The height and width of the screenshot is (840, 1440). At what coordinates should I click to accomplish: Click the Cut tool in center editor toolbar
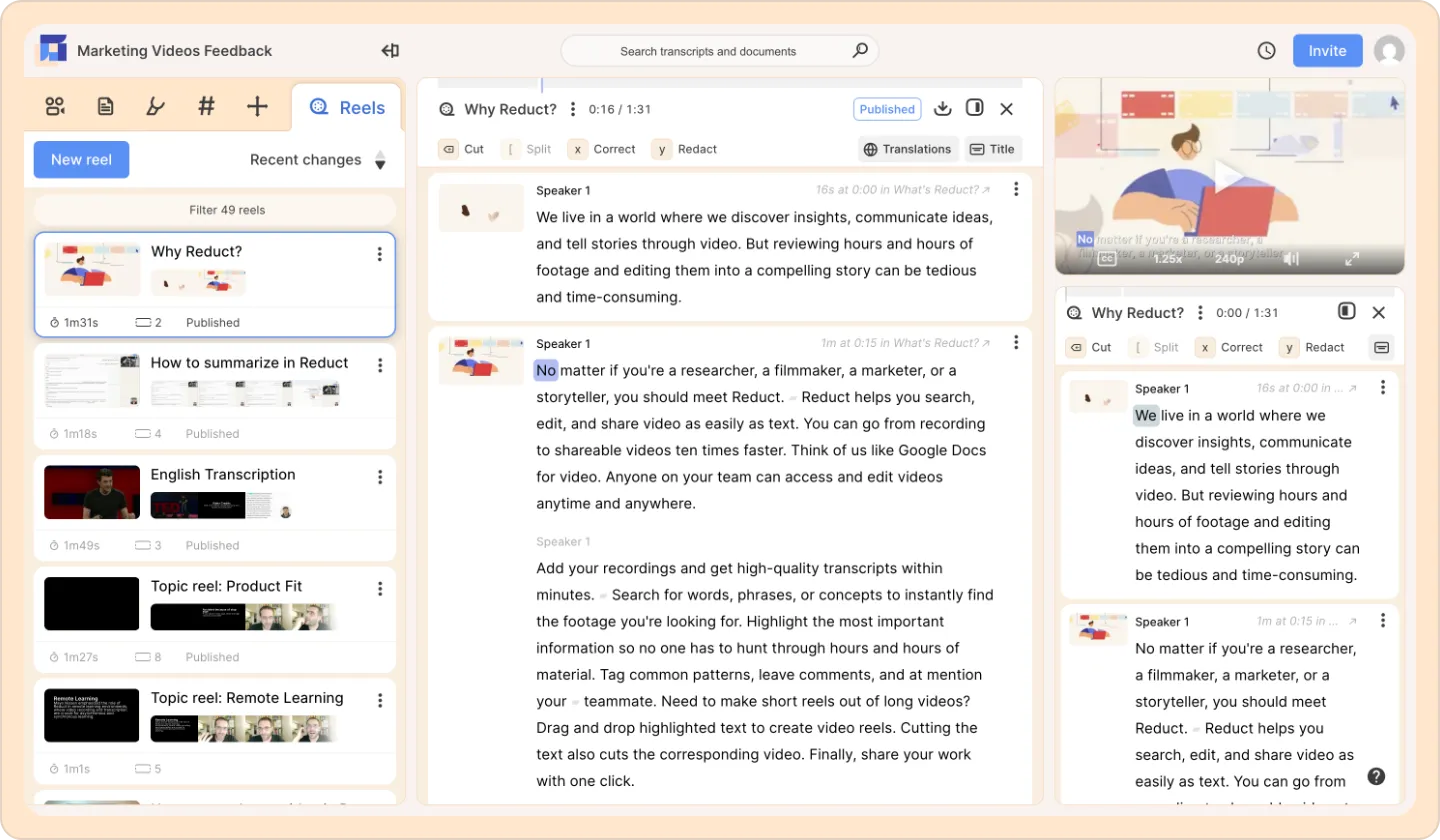(462, 149)
